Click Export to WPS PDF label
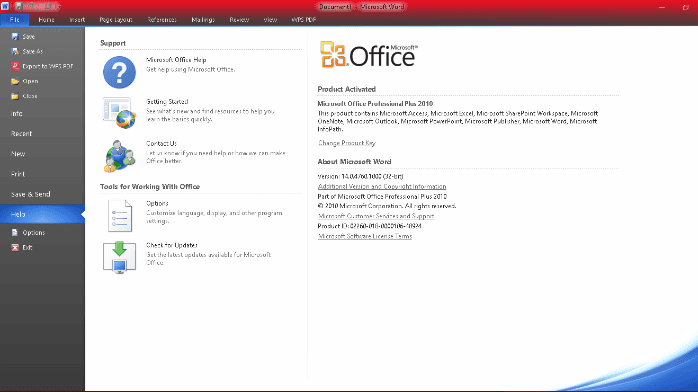The height and width of the screenshot is (392, 698). coord(48,66)
